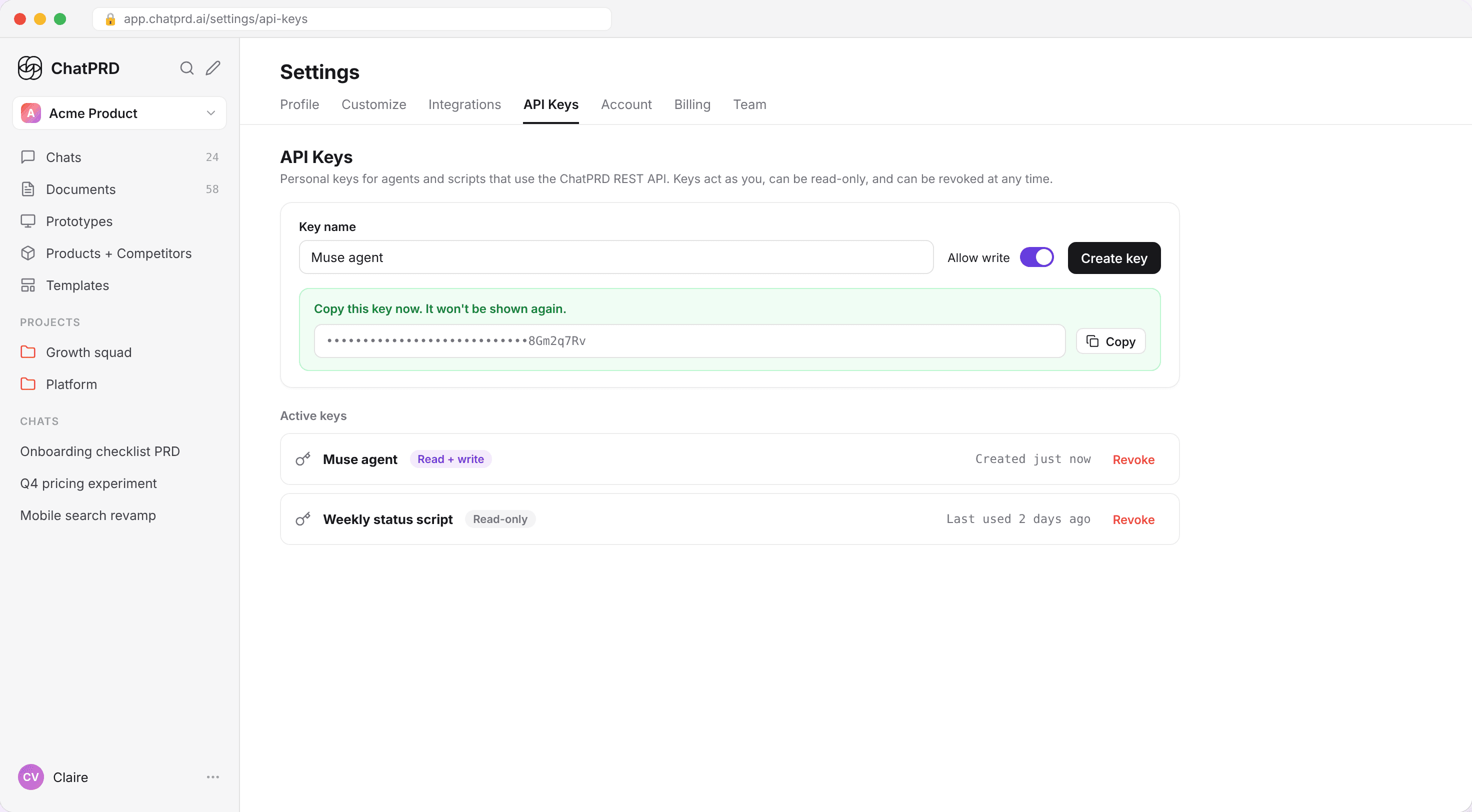
Task: Click the ChatPRD logo icon
Action: [29, 68]
